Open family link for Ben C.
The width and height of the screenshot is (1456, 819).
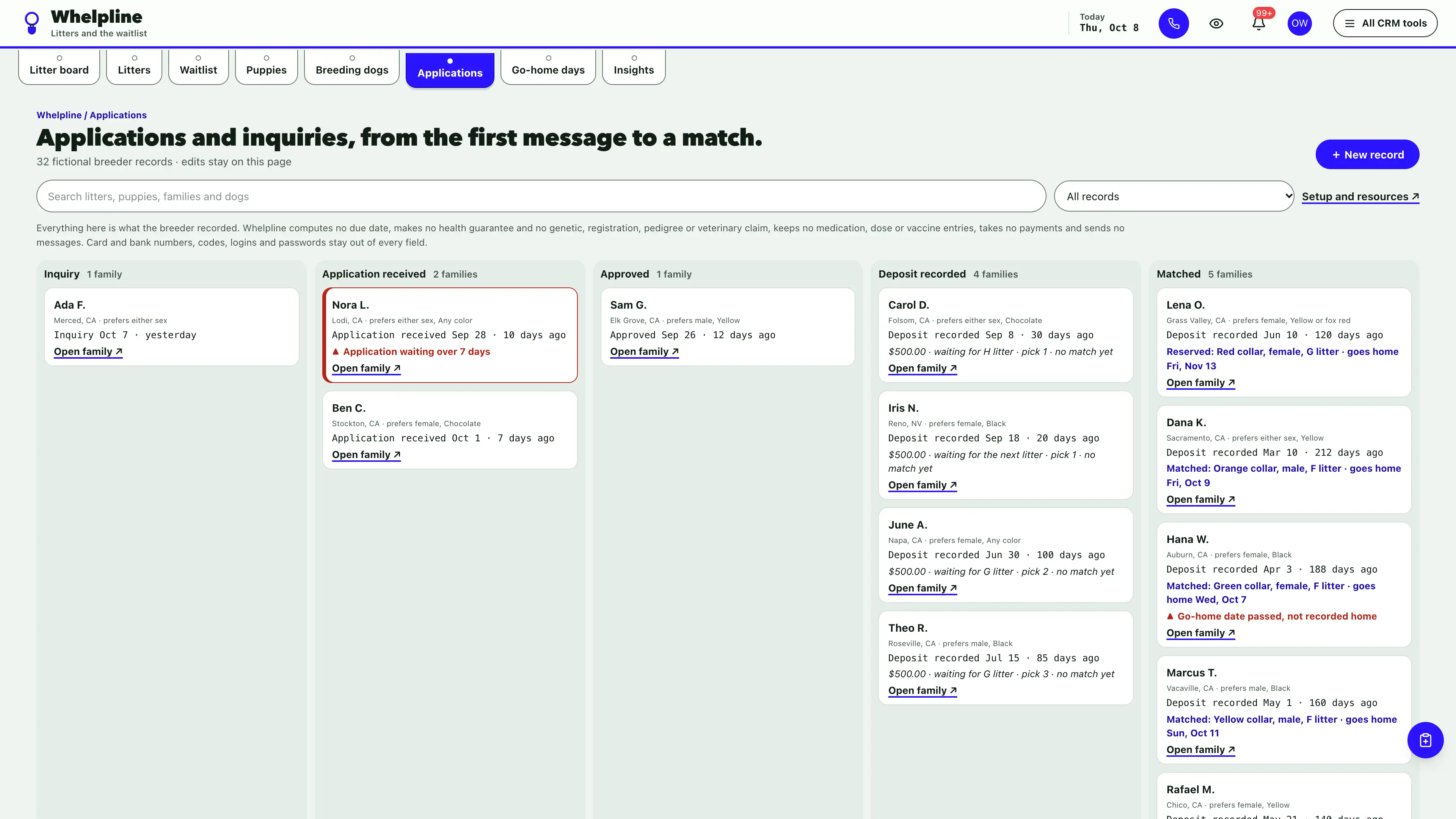pos(366,455)
